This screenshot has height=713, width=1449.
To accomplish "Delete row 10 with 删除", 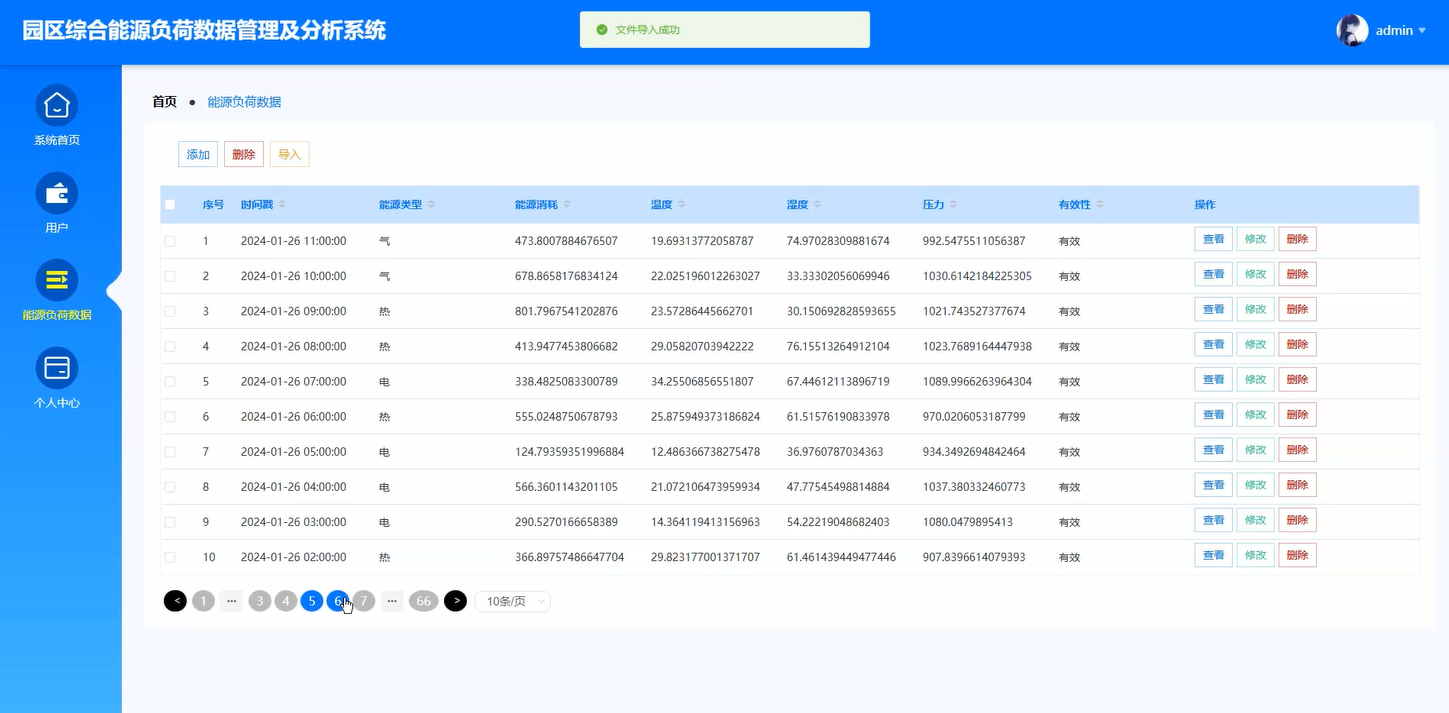I will [1297, 555].
